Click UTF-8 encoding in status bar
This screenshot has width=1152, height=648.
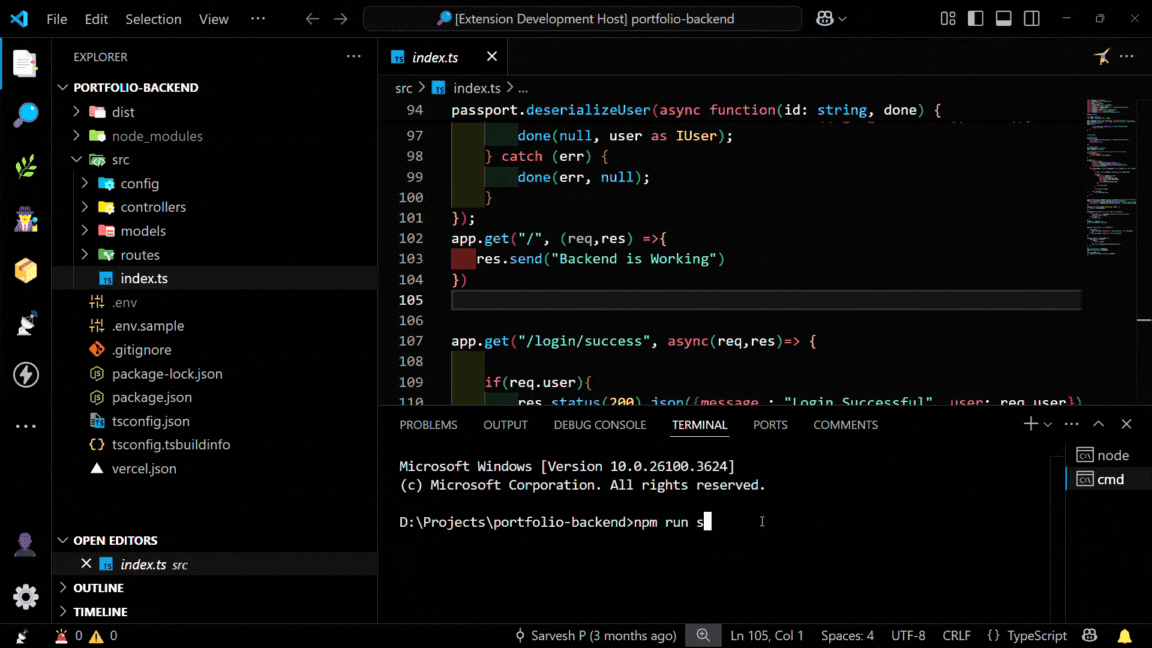pos(908,635)
